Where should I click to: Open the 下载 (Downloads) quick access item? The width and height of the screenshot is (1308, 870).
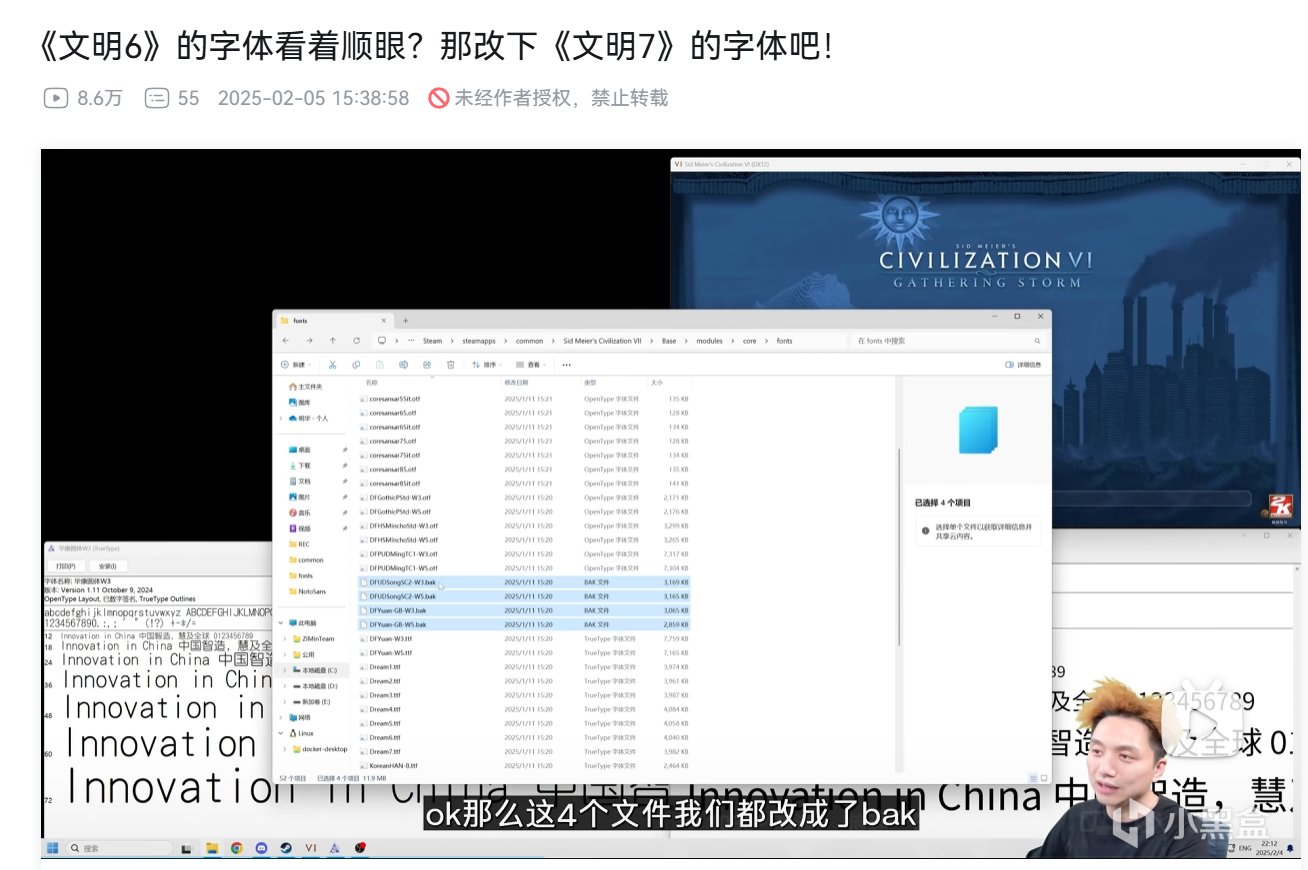pyautogui.click(x=303, y=465)
